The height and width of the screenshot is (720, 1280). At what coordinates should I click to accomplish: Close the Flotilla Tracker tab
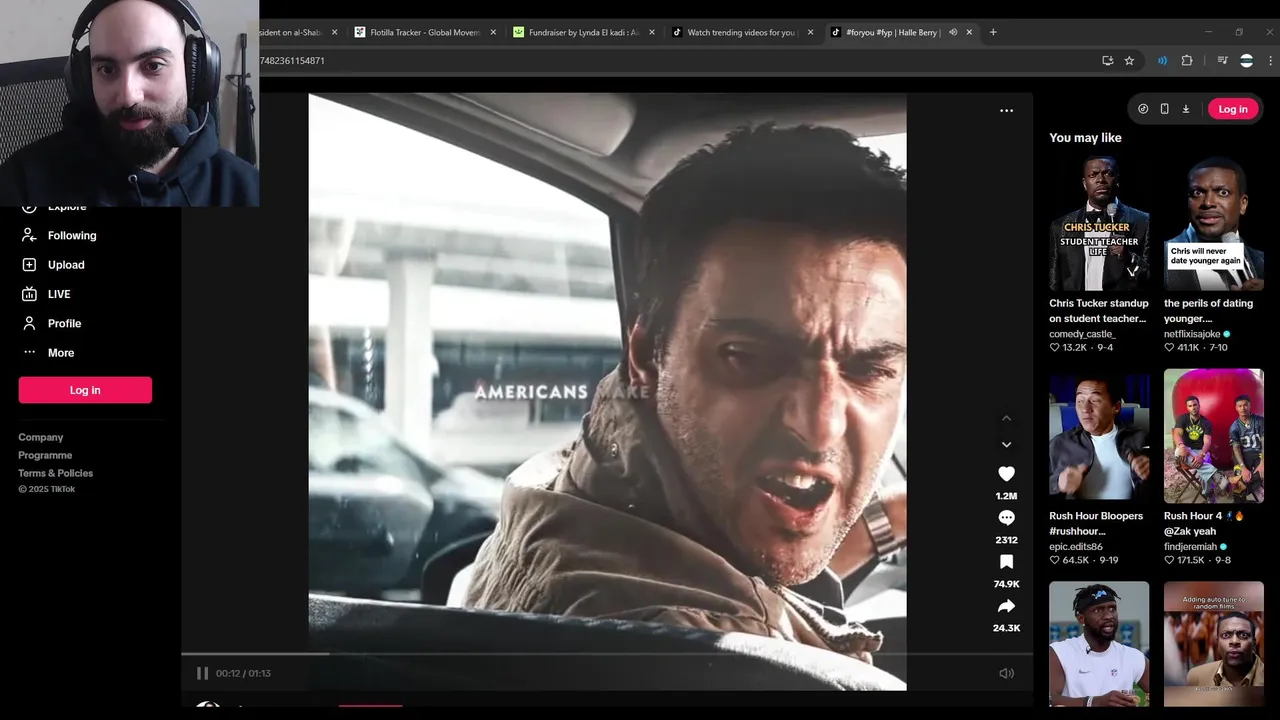pyautogui.click(x=493, y=32)
